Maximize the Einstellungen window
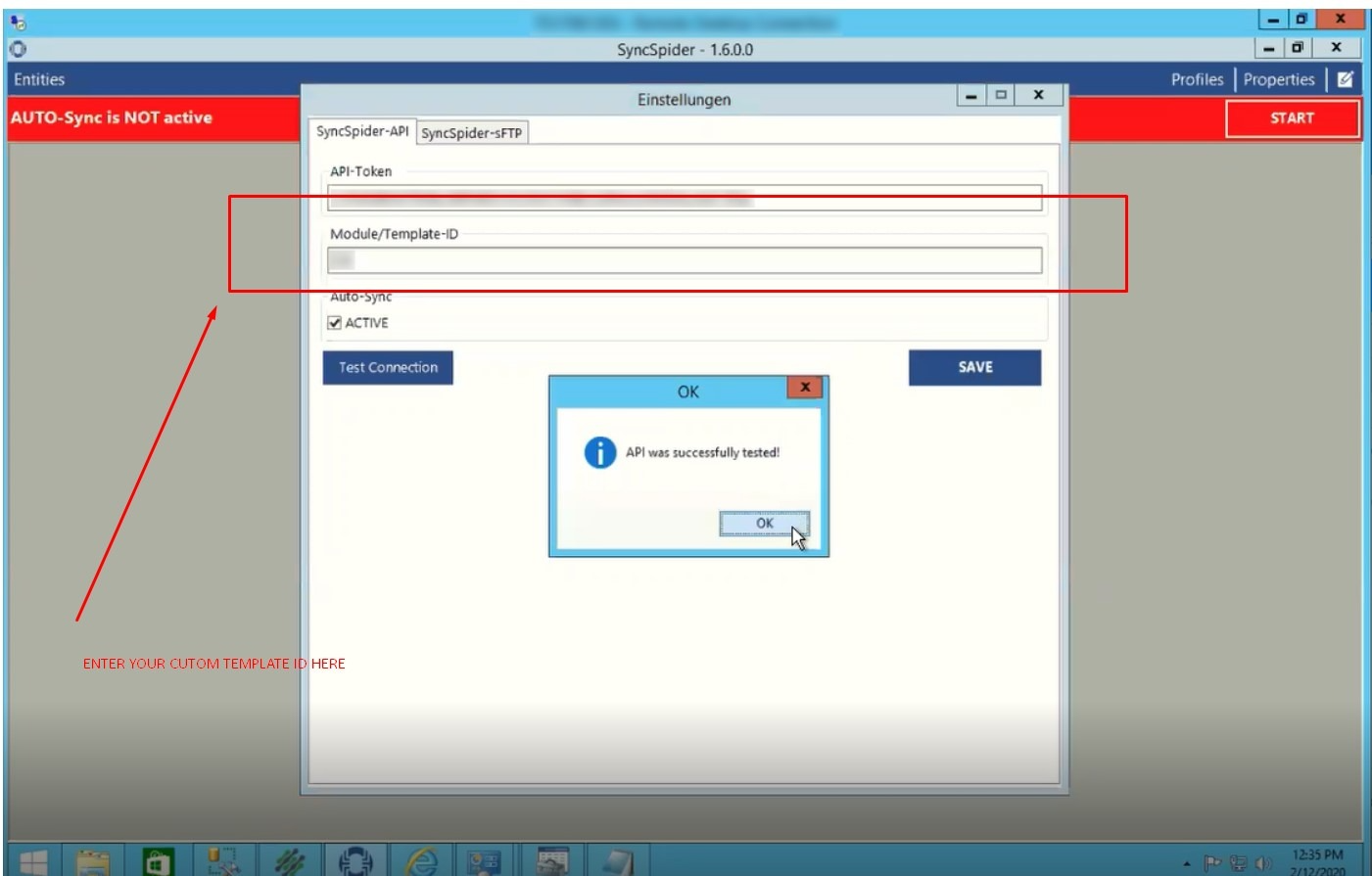The image size is (1372, 876). click(x=1000, y=95)
